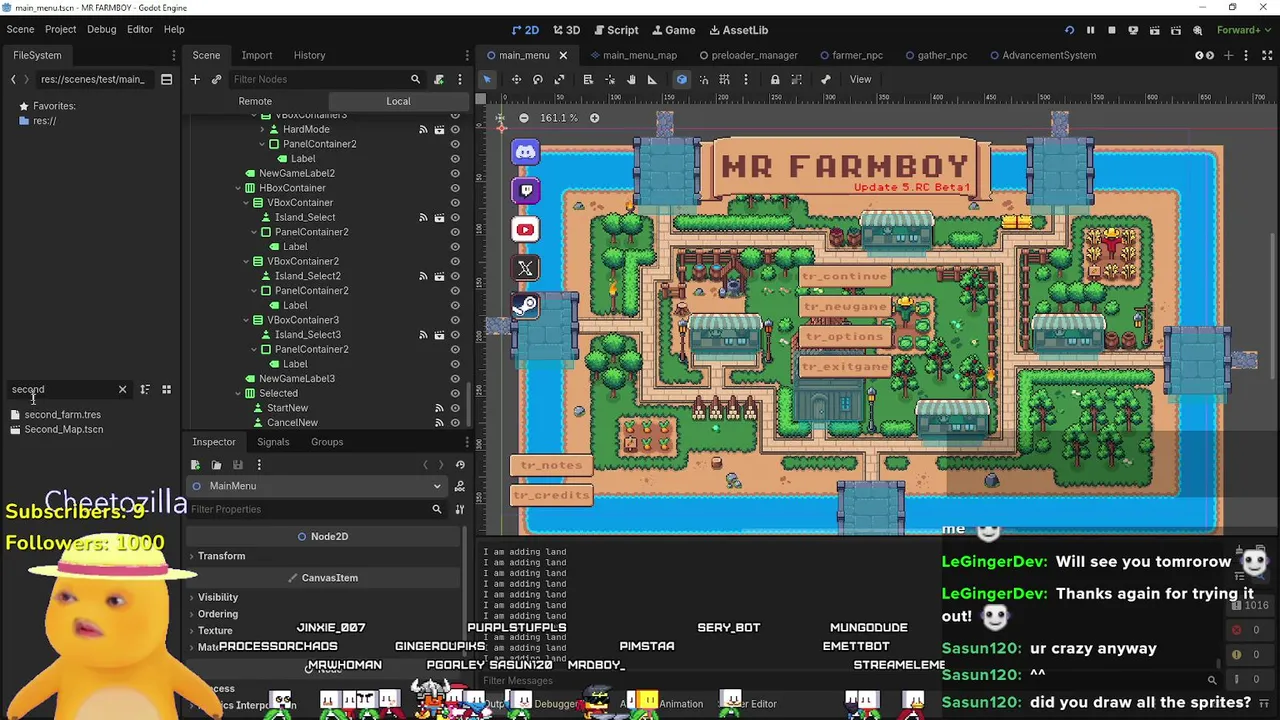Viewport: 1280px width, 720px height.
Task: Zoom in on the 2D viewport
Action: pyautogui.click(x=594, y=118)
